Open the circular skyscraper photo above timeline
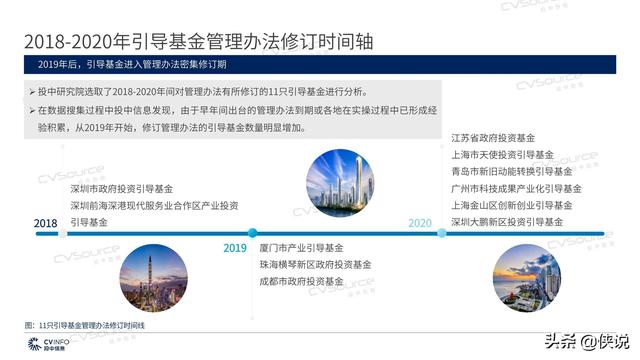 click(340, 182)
